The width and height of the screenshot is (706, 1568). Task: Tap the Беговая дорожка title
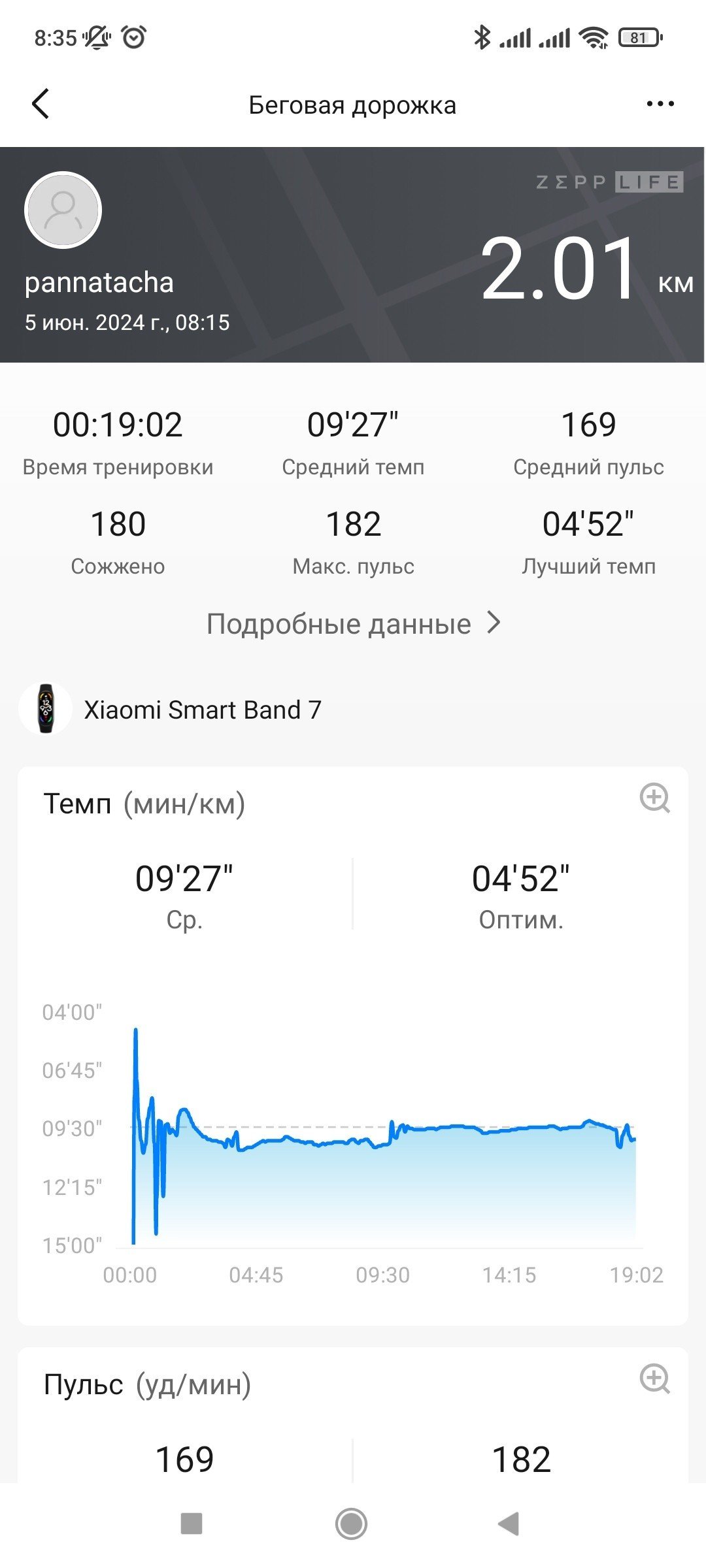(x=352, y=105)
